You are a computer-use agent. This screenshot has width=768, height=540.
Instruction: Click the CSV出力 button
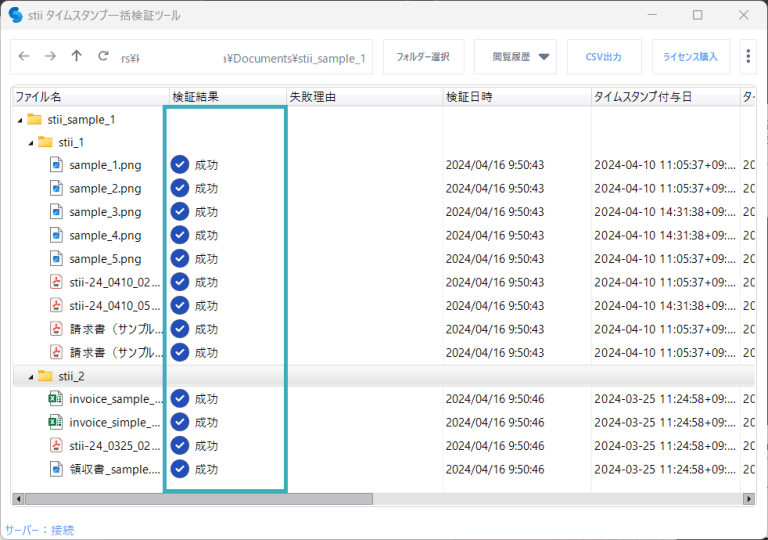coord(604,57)
